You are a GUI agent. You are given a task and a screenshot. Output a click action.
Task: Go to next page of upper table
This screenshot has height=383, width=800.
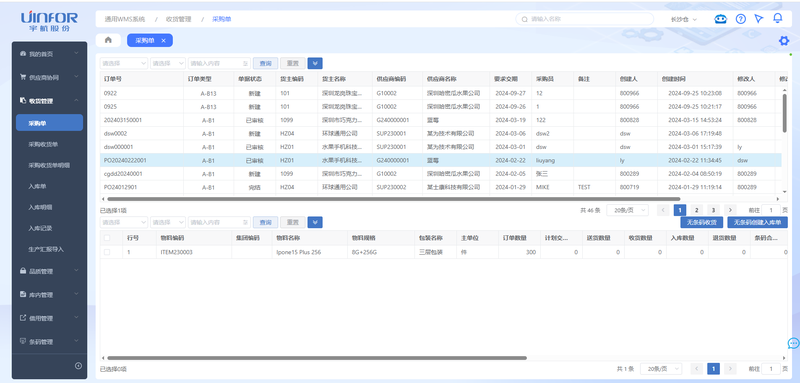pyautogui.click(x=730, y=210)
